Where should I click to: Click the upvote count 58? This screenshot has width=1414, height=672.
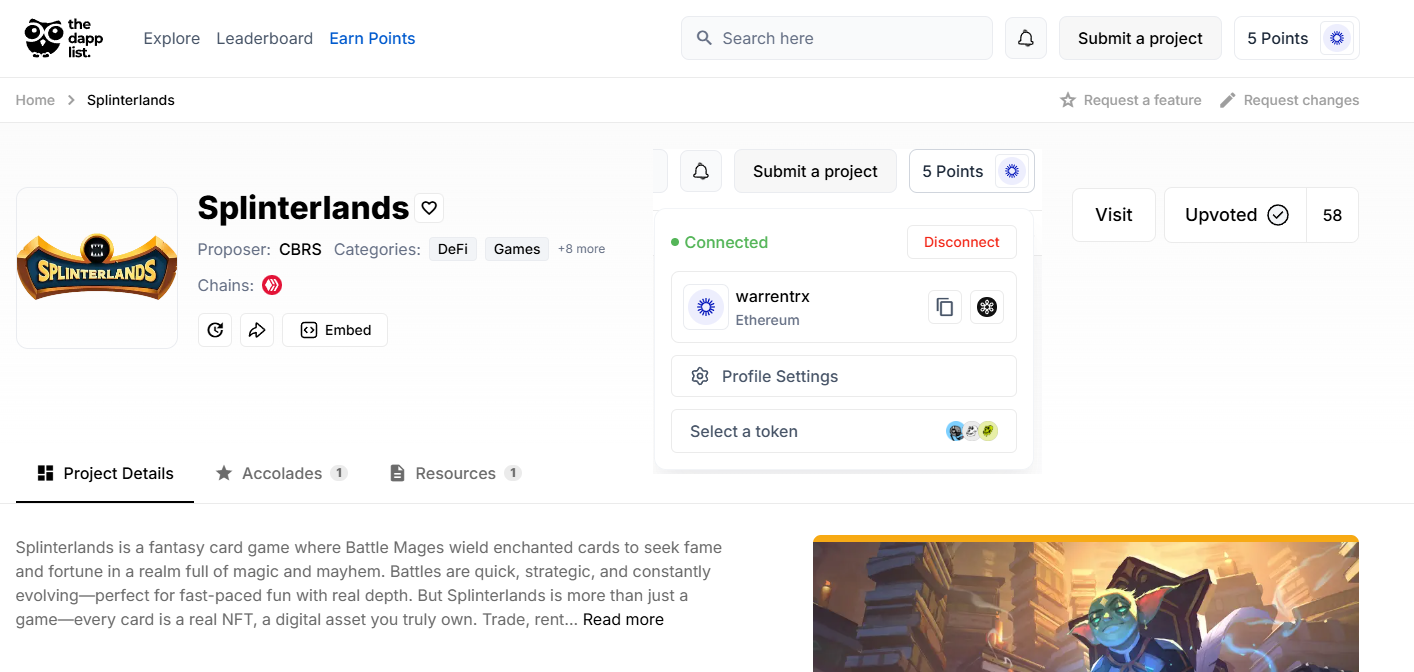click(x=1332, y=215)
